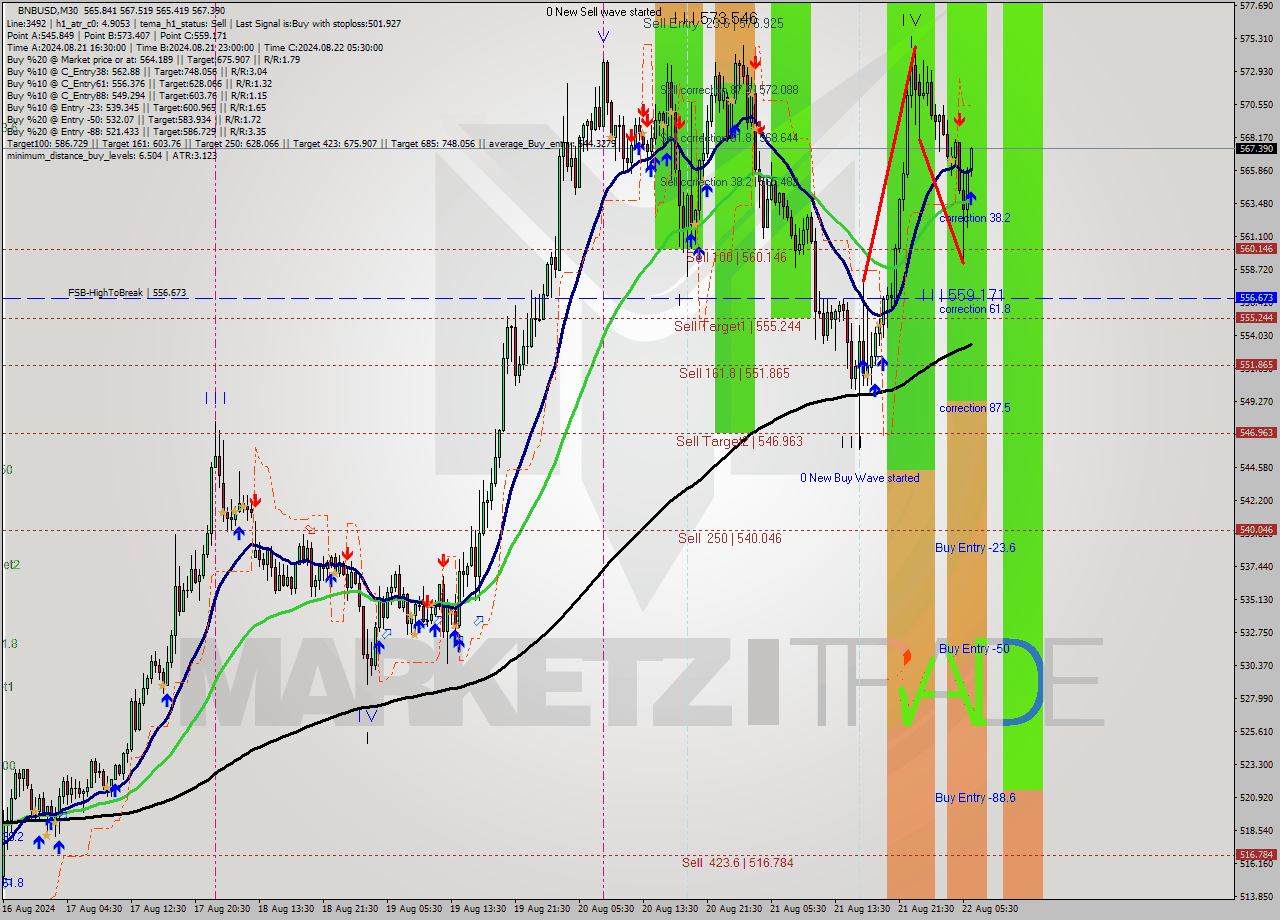Click the '16 Aug 2024' time axis label
Screen dimensions: 1280x920
click(x=29, y=909)
